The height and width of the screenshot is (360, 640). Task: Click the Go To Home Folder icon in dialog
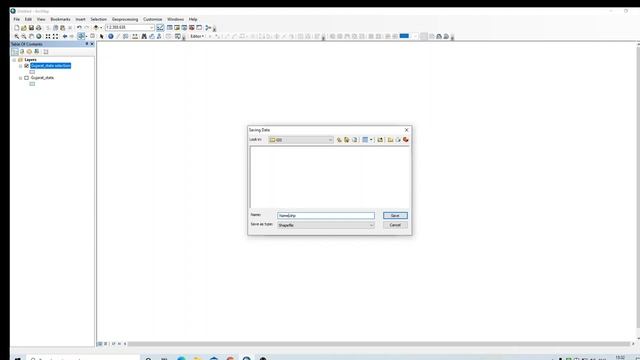(x=347, y=140)
